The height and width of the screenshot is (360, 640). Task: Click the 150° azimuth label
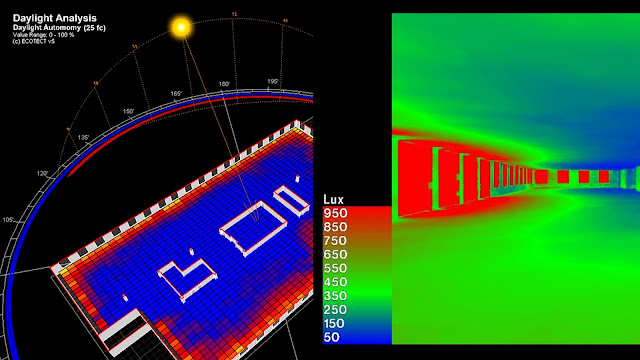pyautogui.click(x=129, y=111)
